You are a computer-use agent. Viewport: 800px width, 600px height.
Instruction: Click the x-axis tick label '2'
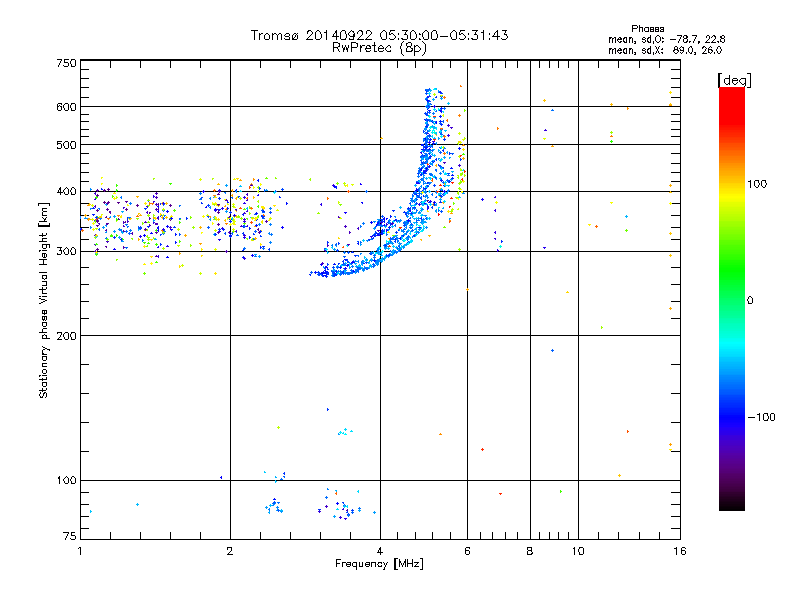[230, 551]
